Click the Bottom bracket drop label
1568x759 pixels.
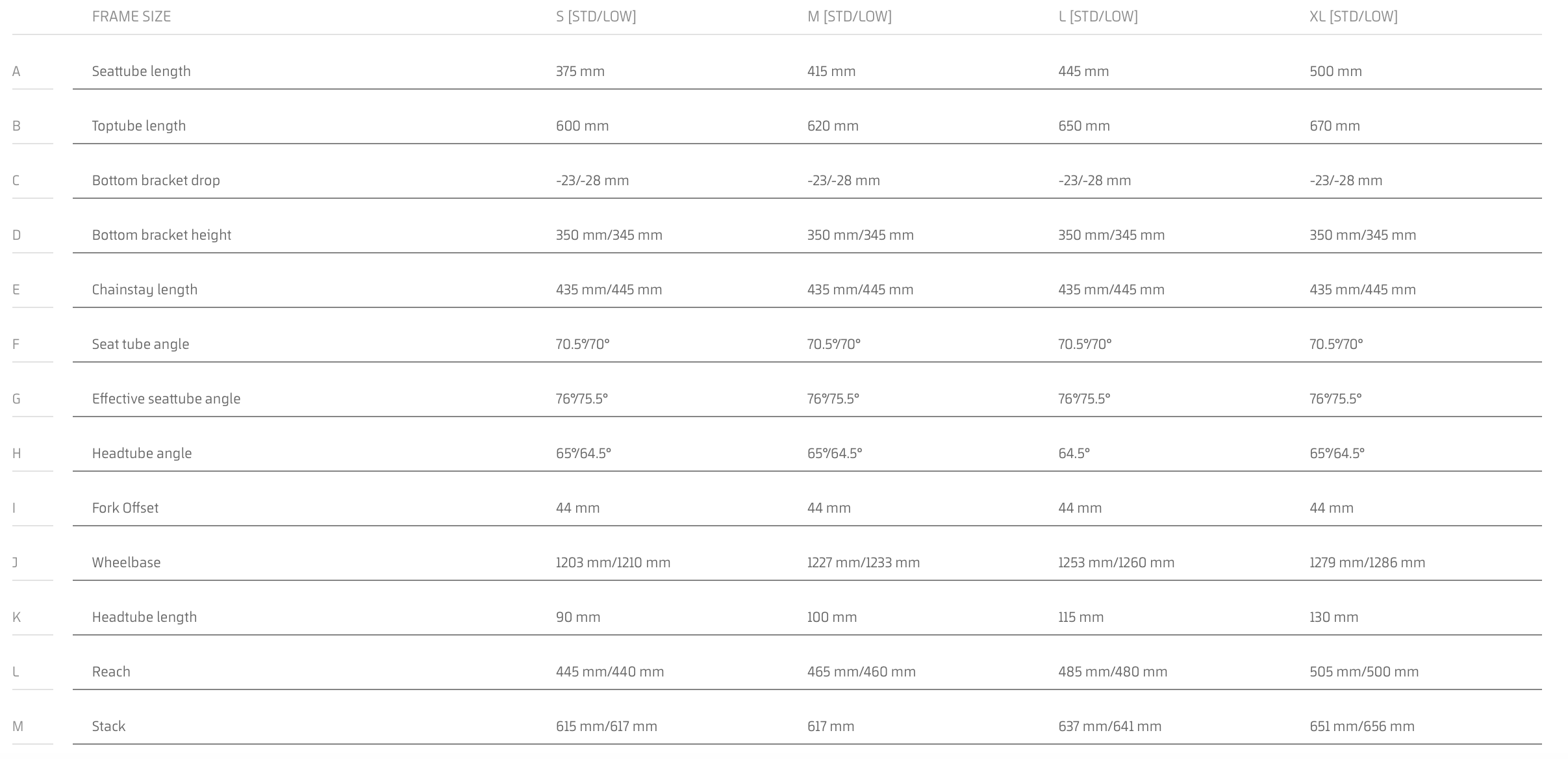click(156, 181)
